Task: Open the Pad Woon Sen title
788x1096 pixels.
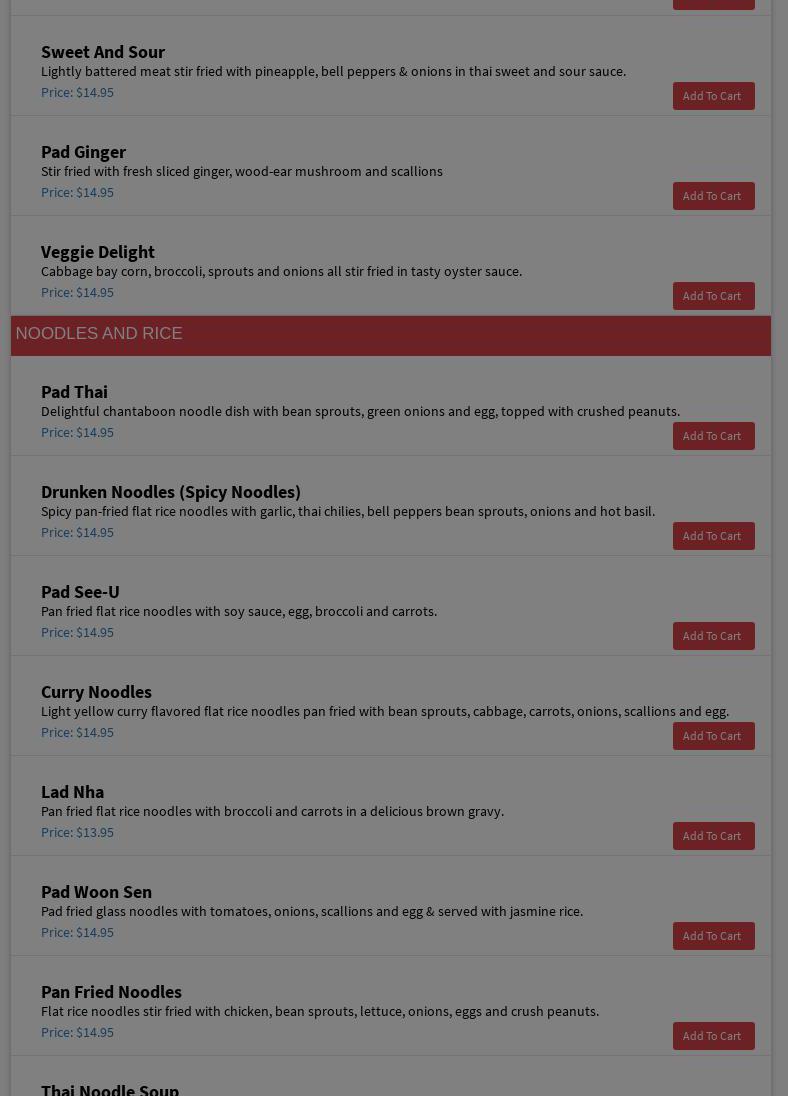Action: click(96, 892)
